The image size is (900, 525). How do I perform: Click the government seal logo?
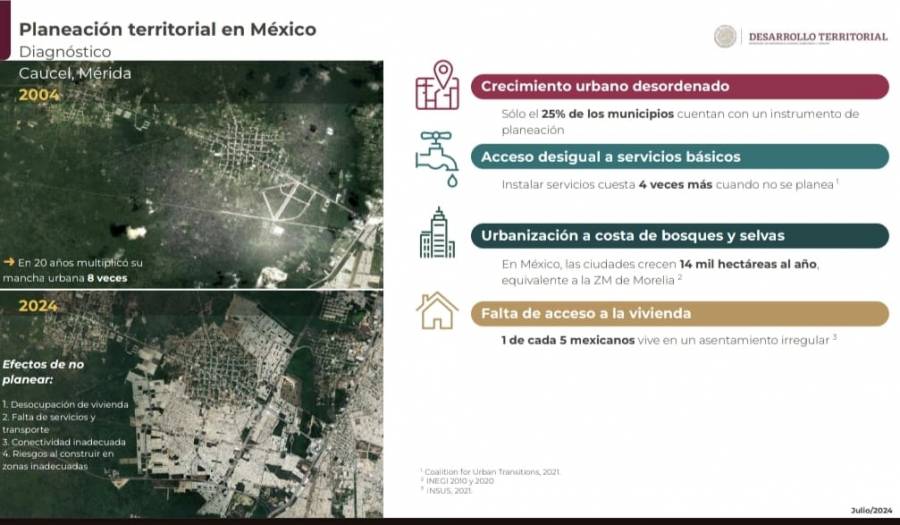click(x=725, y=36)
